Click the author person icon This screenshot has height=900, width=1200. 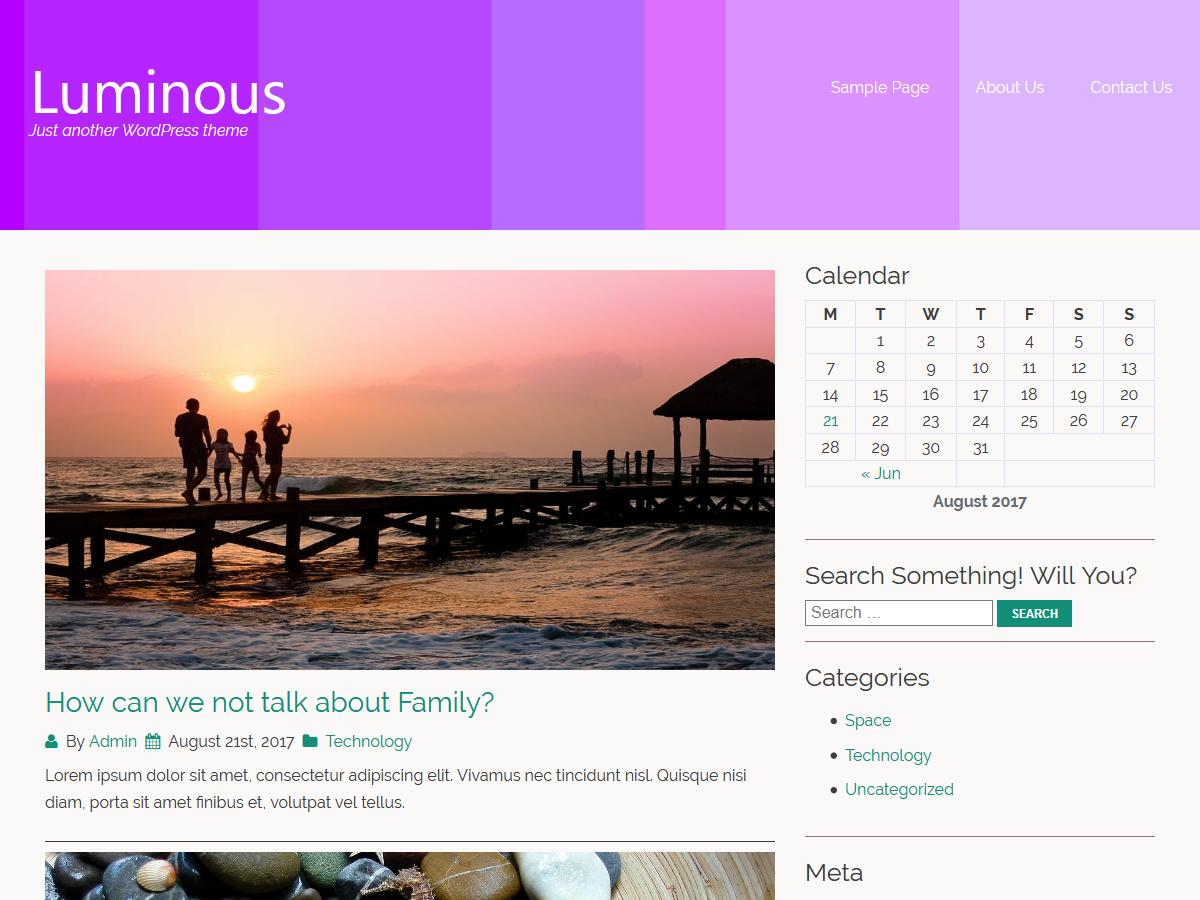tap(51, 741)
